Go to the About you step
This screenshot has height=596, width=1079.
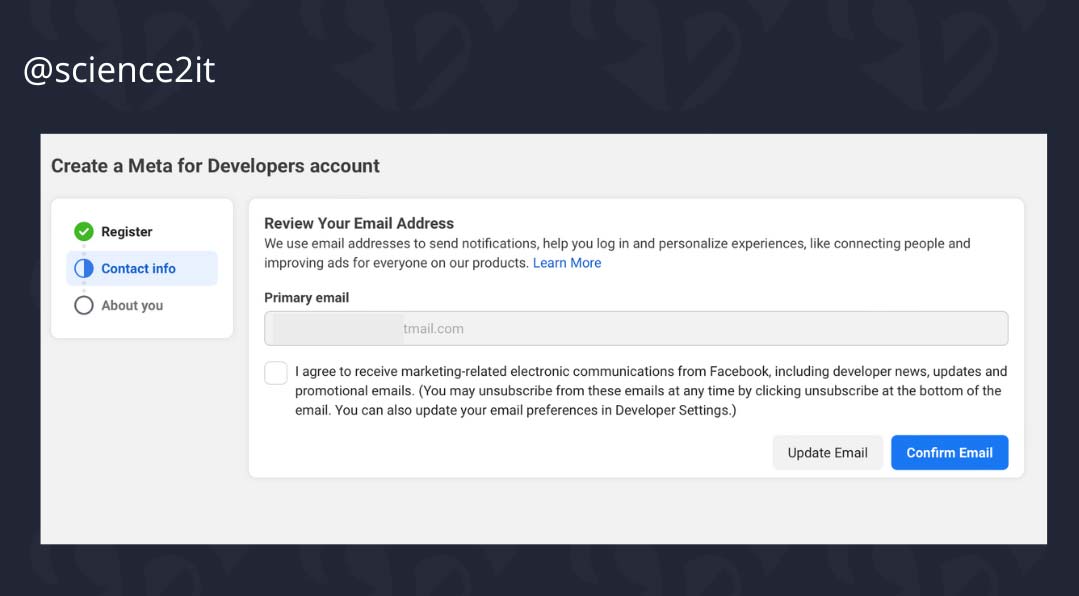click(x=132, y=305)
